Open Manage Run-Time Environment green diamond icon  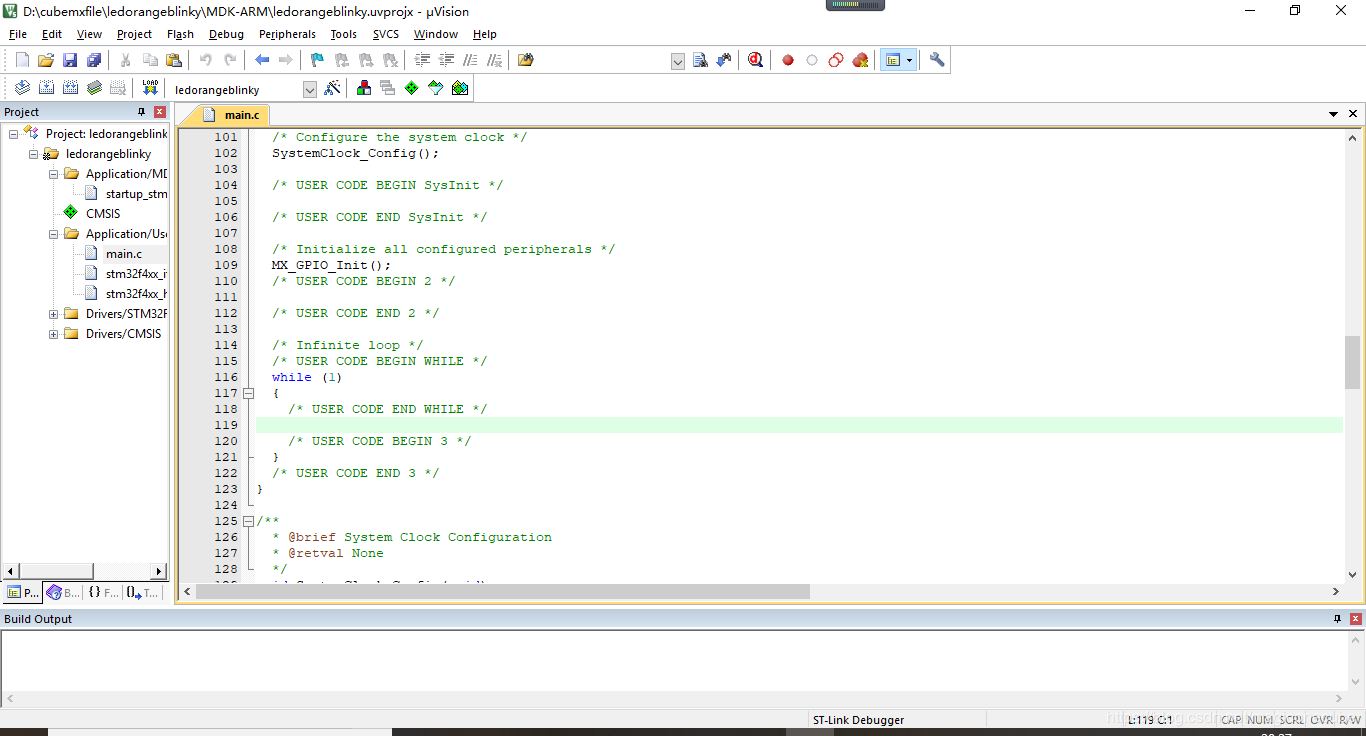[x=412, y=88]
